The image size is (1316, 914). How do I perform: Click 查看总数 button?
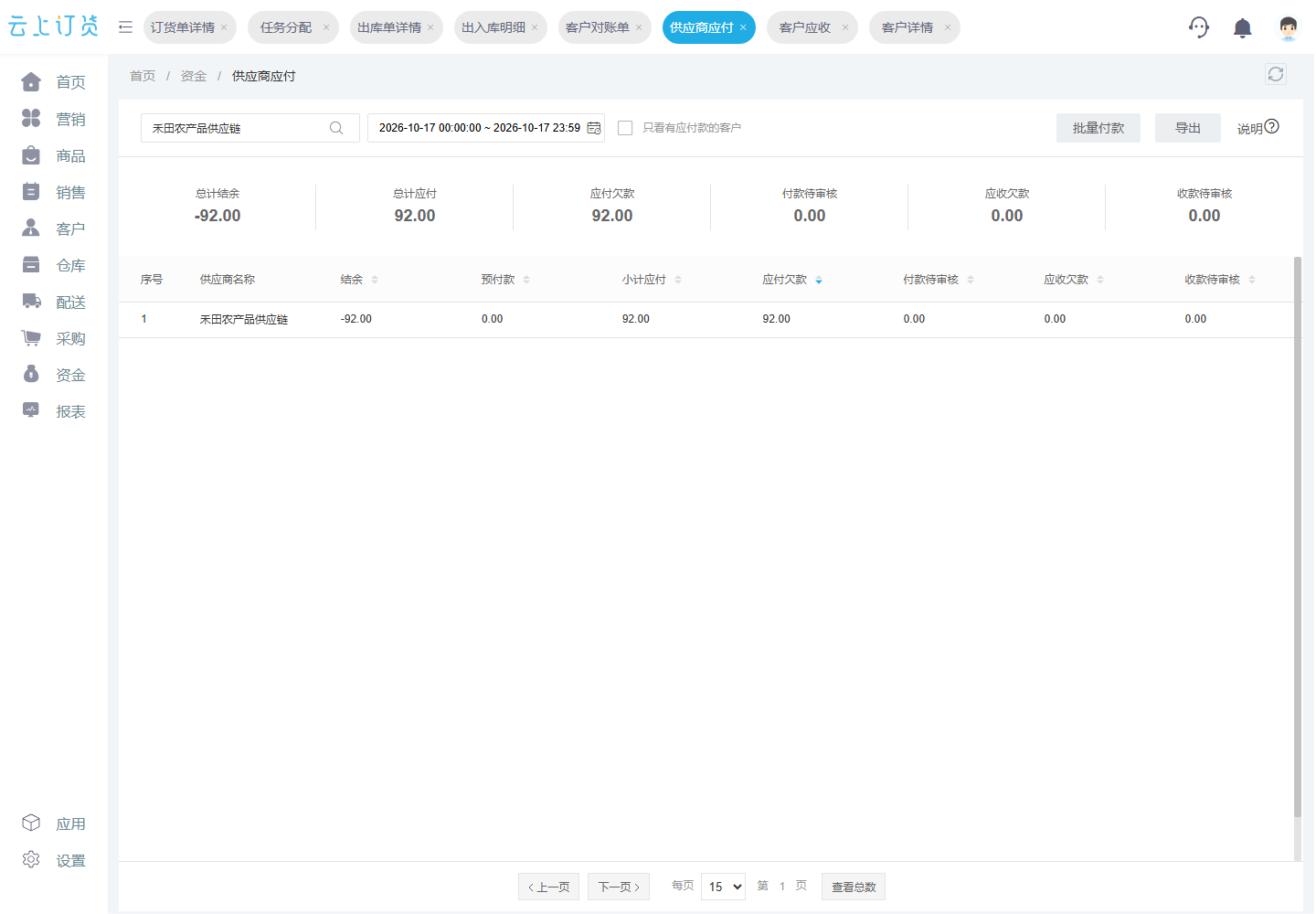point(854,887)
